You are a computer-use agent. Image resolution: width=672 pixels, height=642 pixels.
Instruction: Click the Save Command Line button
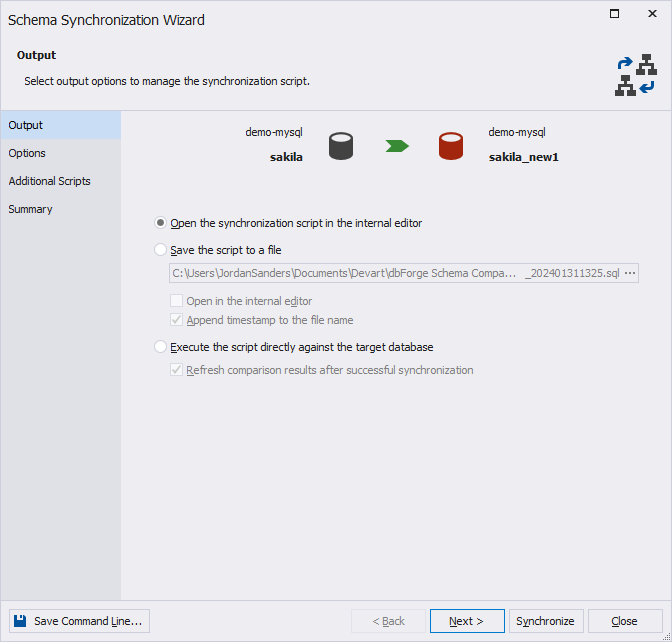pos(79,621)
